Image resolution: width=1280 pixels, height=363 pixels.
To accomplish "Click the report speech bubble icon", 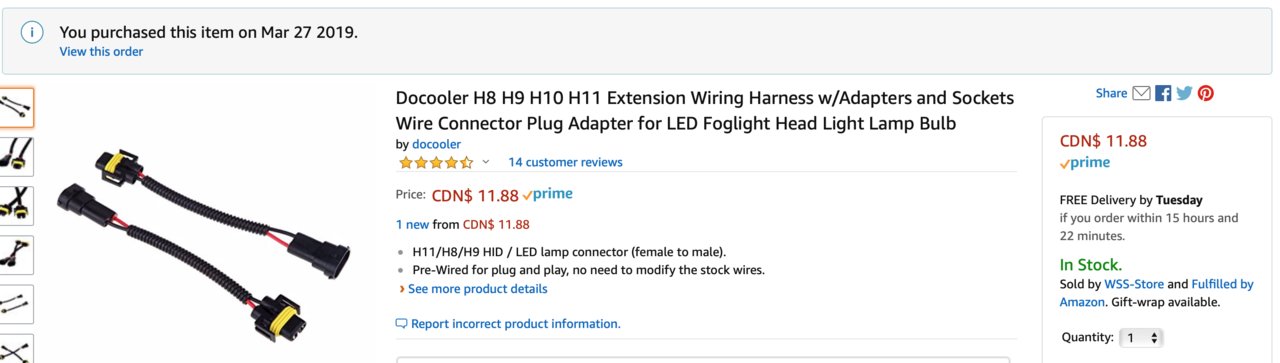I will click(402, 324).
